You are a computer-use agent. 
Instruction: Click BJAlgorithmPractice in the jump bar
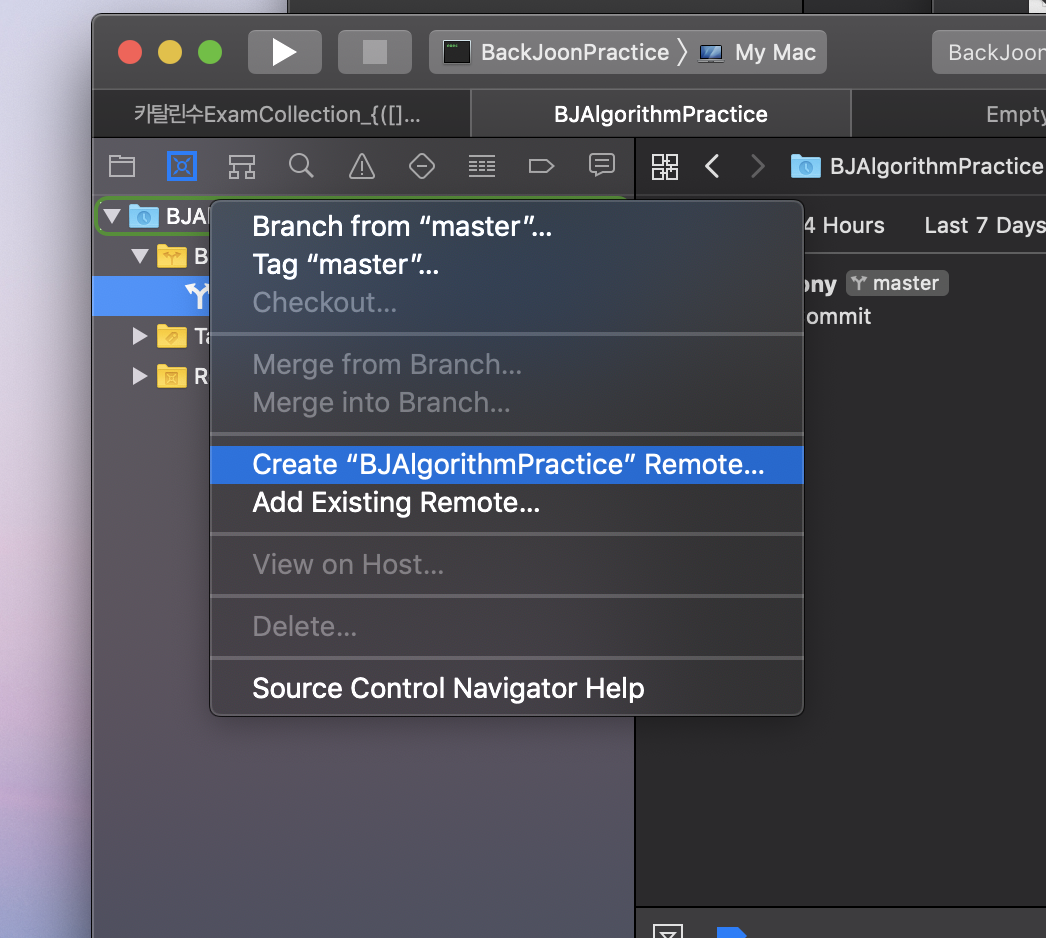(x=917, y=166)
